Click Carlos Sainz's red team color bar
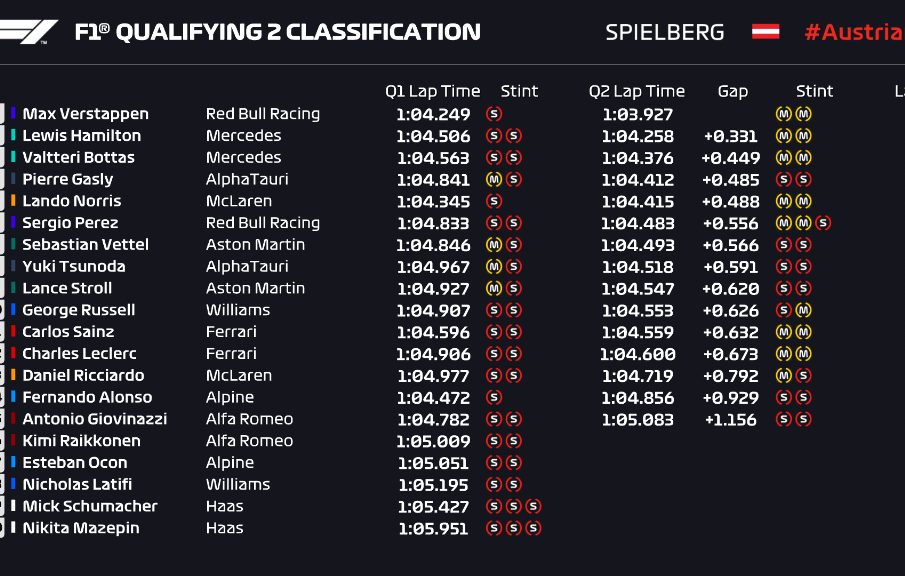 tap(14, 332)
